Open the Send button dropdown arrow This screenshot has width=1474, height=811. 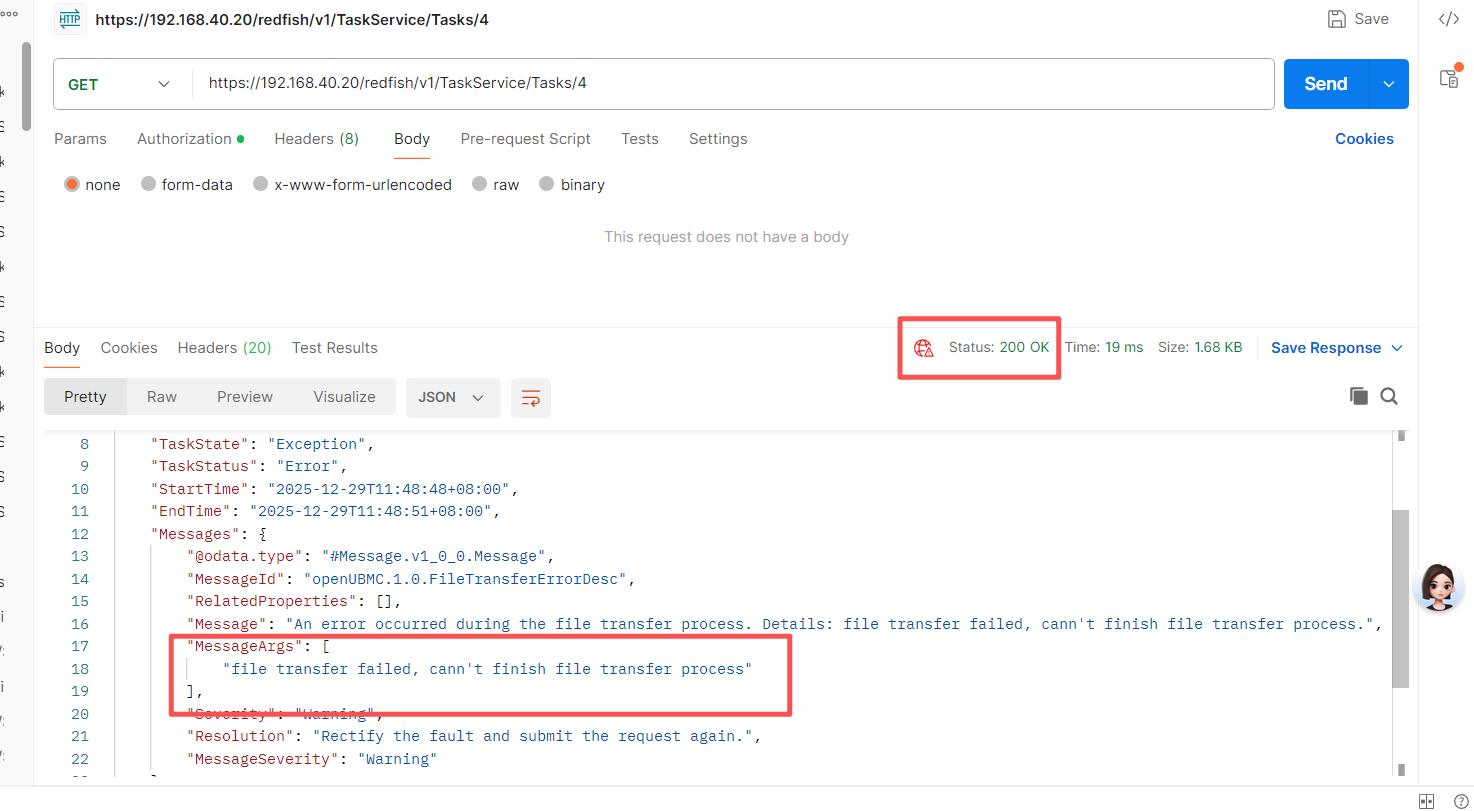pyautogui.click(x=1388, y=84)
